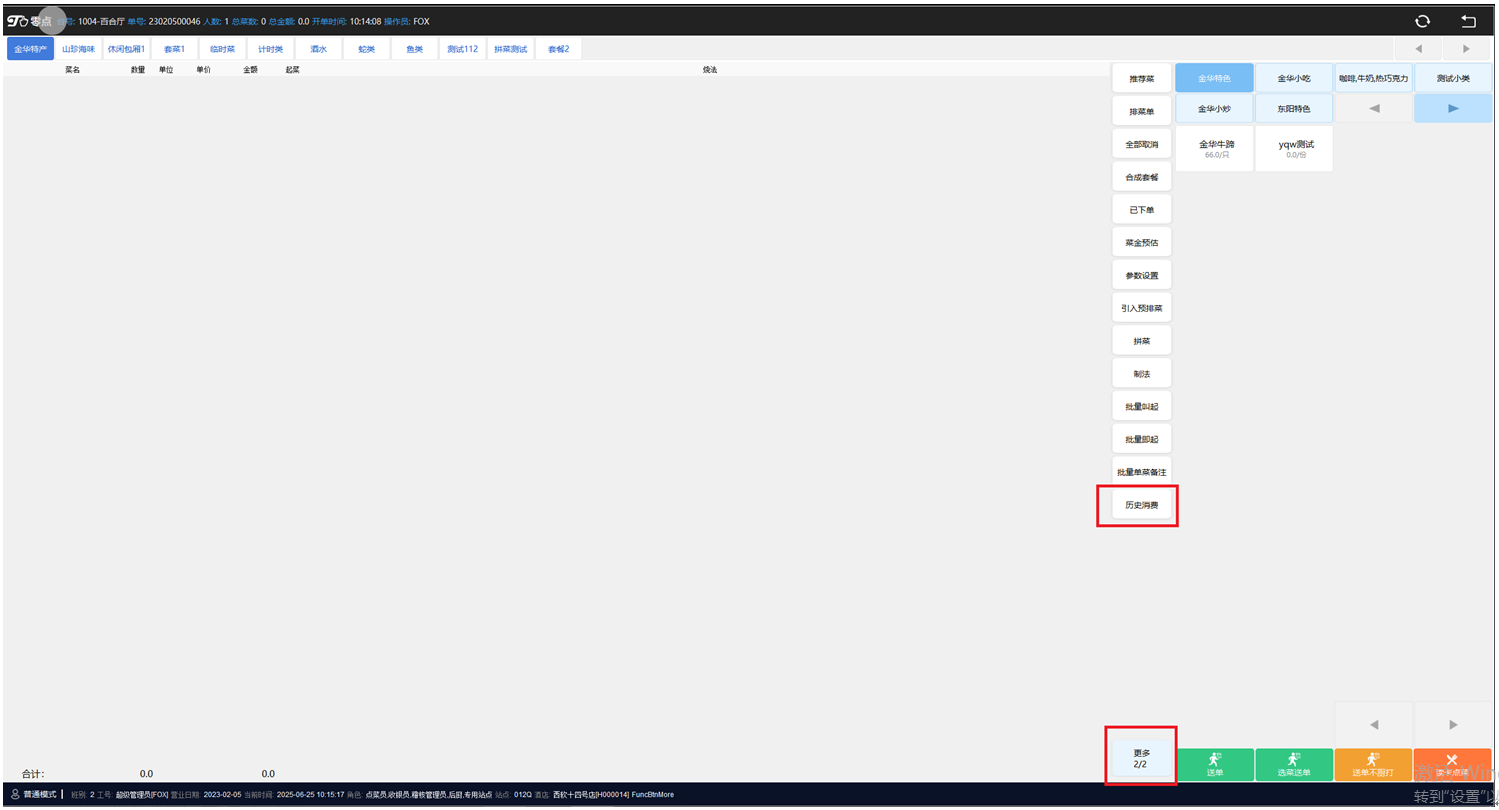Select the 咖啡,牛奶,热巧克力 sub-category
Viewport: 1499px width, 810px height.
click(x=1373, y=78)
